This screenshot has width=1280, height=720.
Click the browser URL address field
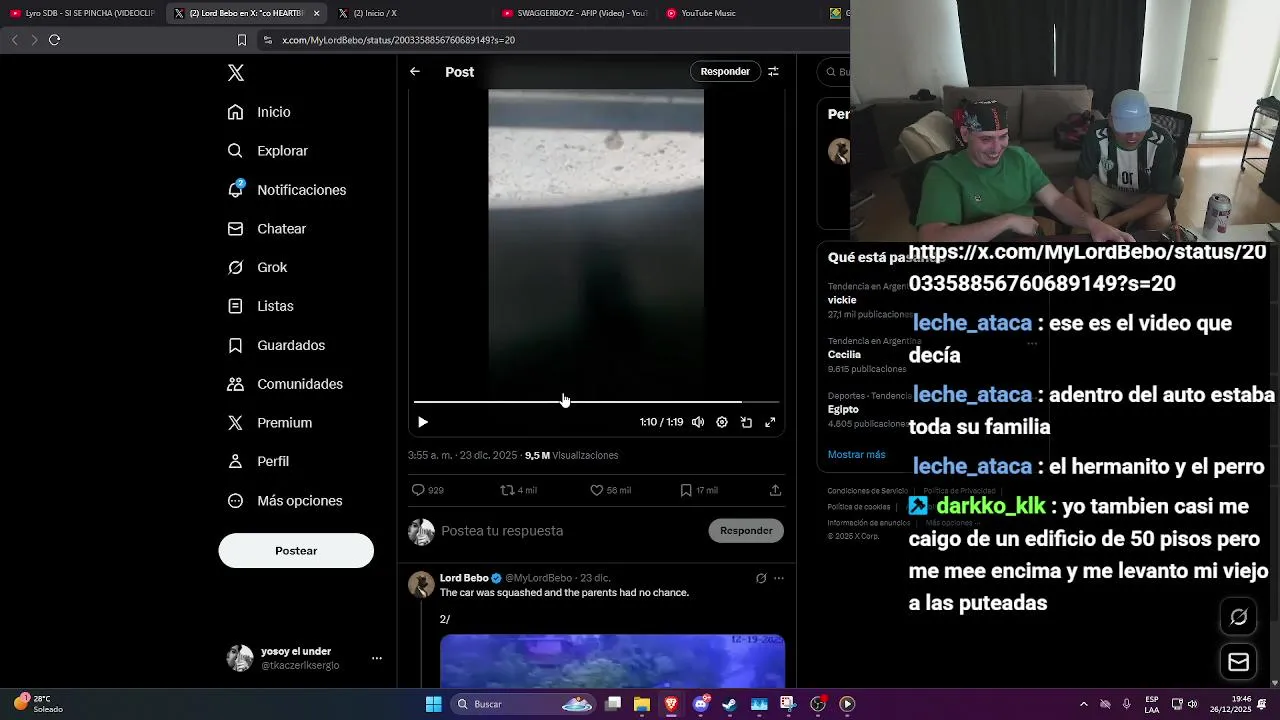point(555,40)
